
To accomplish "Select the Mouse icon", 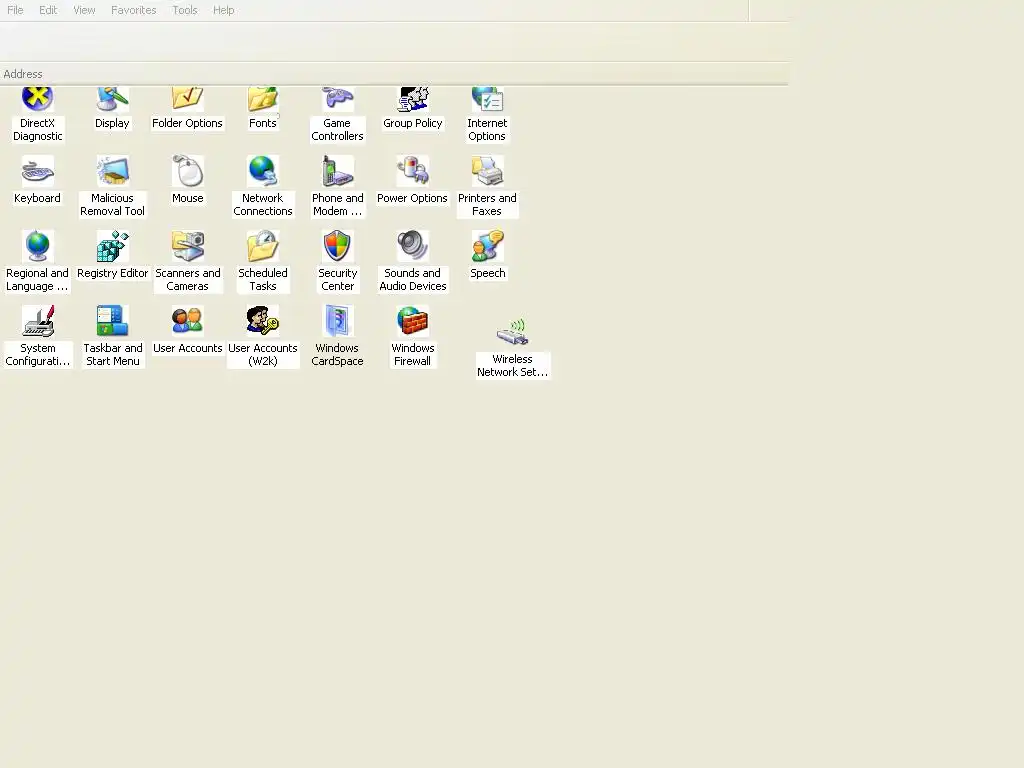I will point(187,171).
